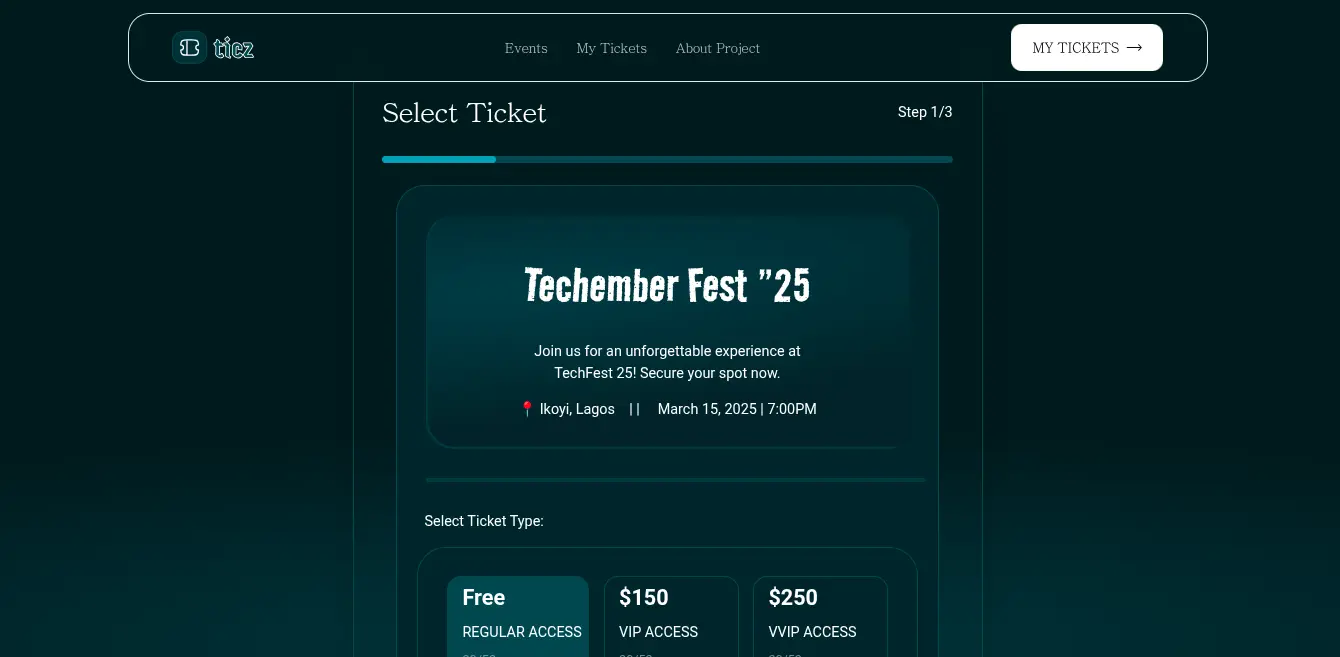This screenshot has height=657, width=1340.
Task: Click the event description text
Action: pyautogui.click(x=667, y=362)
